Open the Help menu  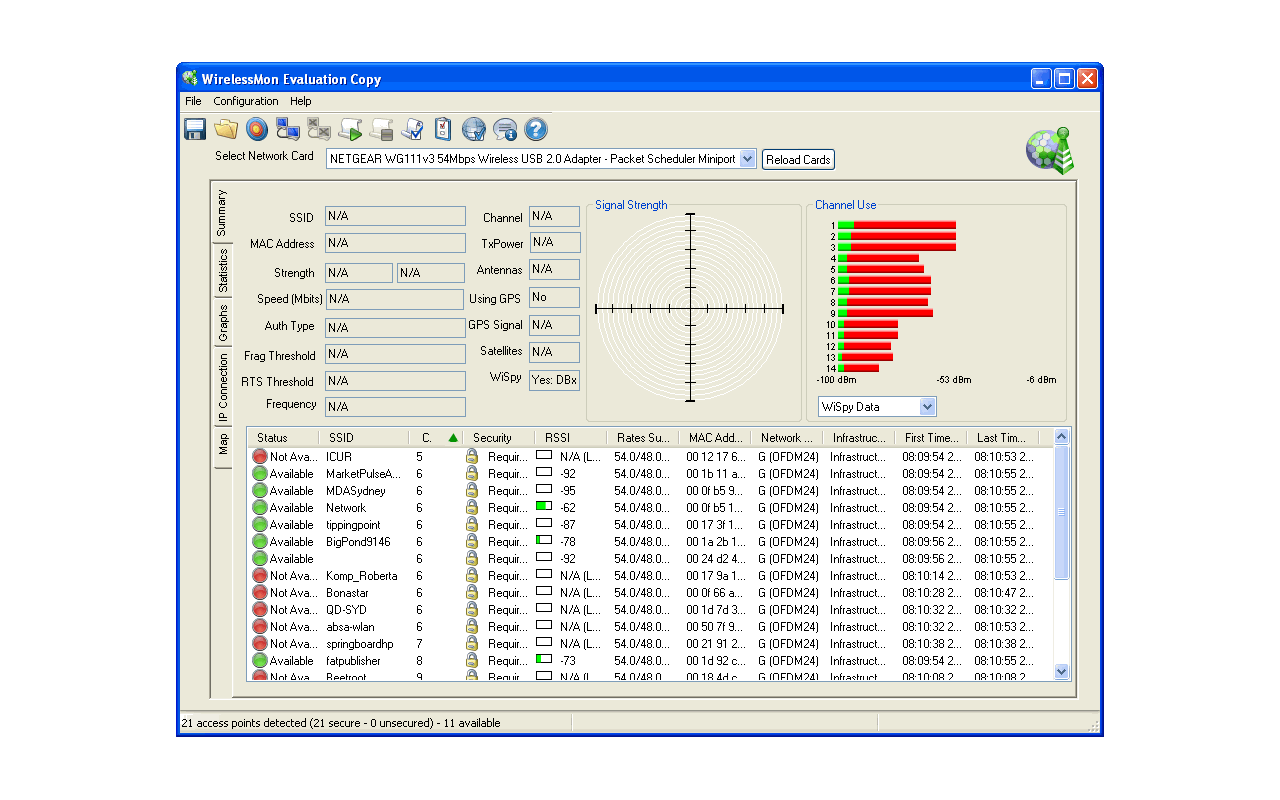point(301,101)
